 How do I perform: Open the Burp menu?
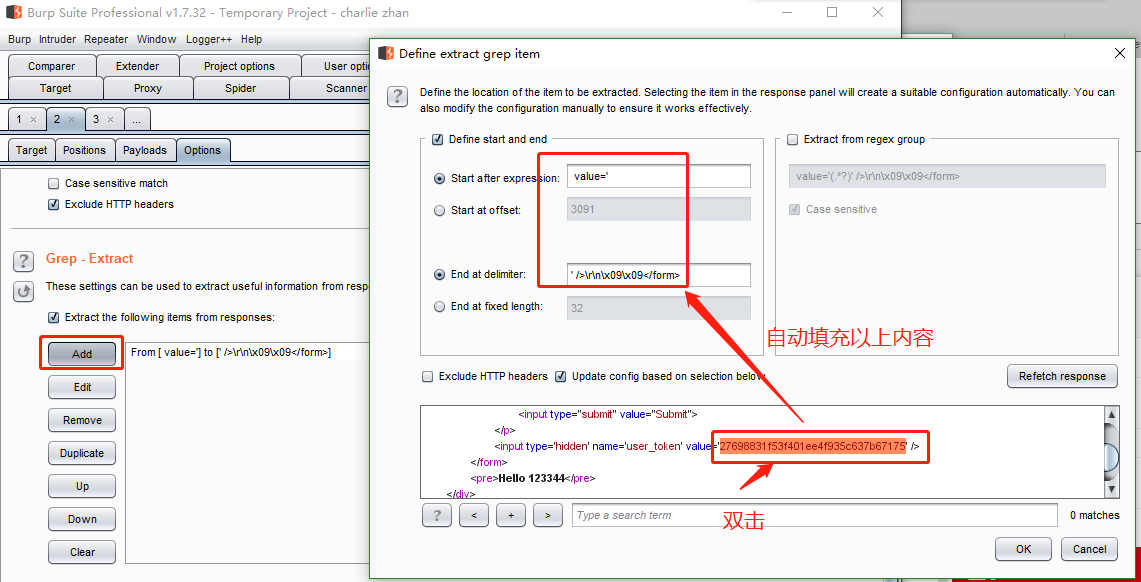[20, 39]
